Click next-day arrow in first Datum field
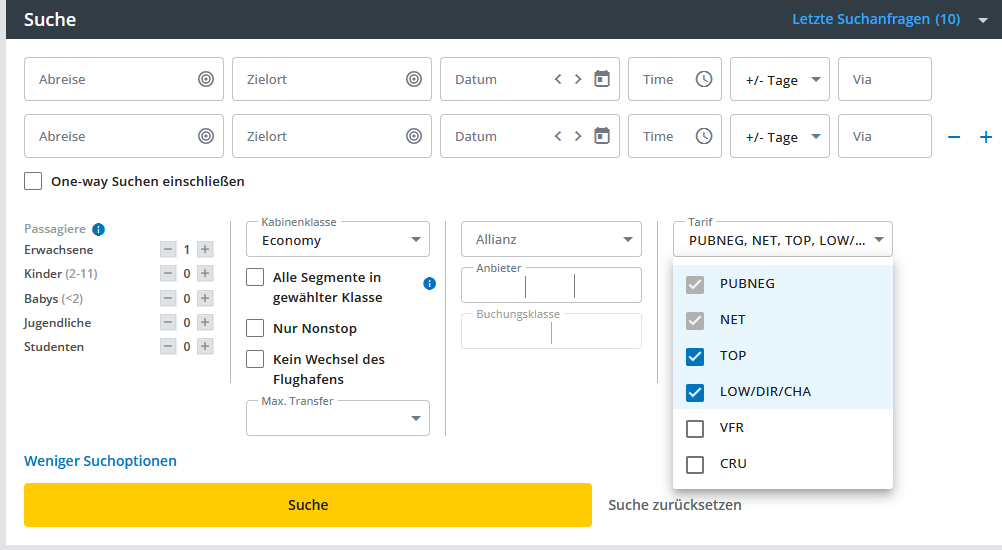The image size is (1002, 550). coord(578,79)
